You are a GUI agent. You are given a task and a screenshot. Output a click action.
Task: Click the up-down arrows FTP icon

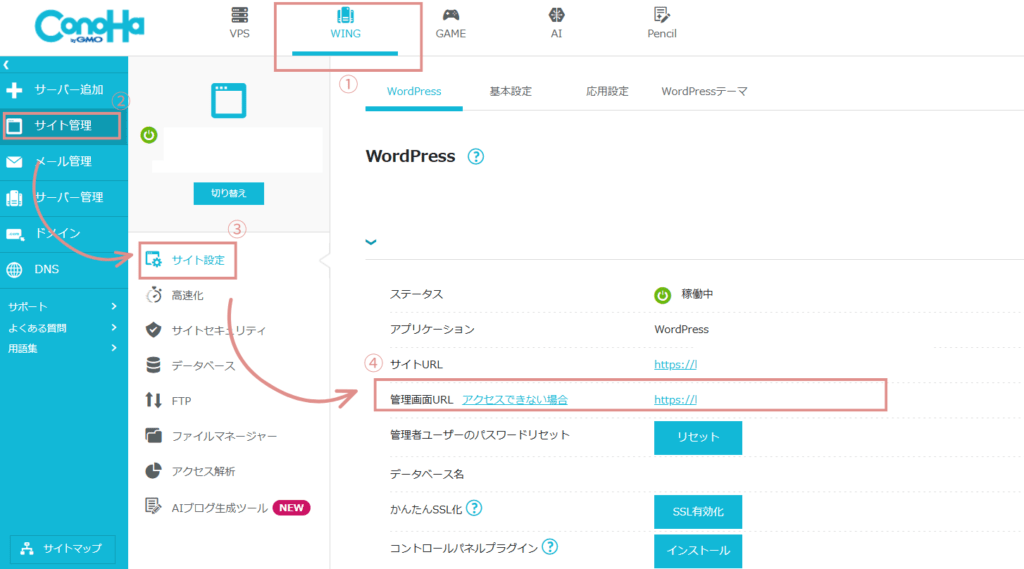tap(153, 400)
